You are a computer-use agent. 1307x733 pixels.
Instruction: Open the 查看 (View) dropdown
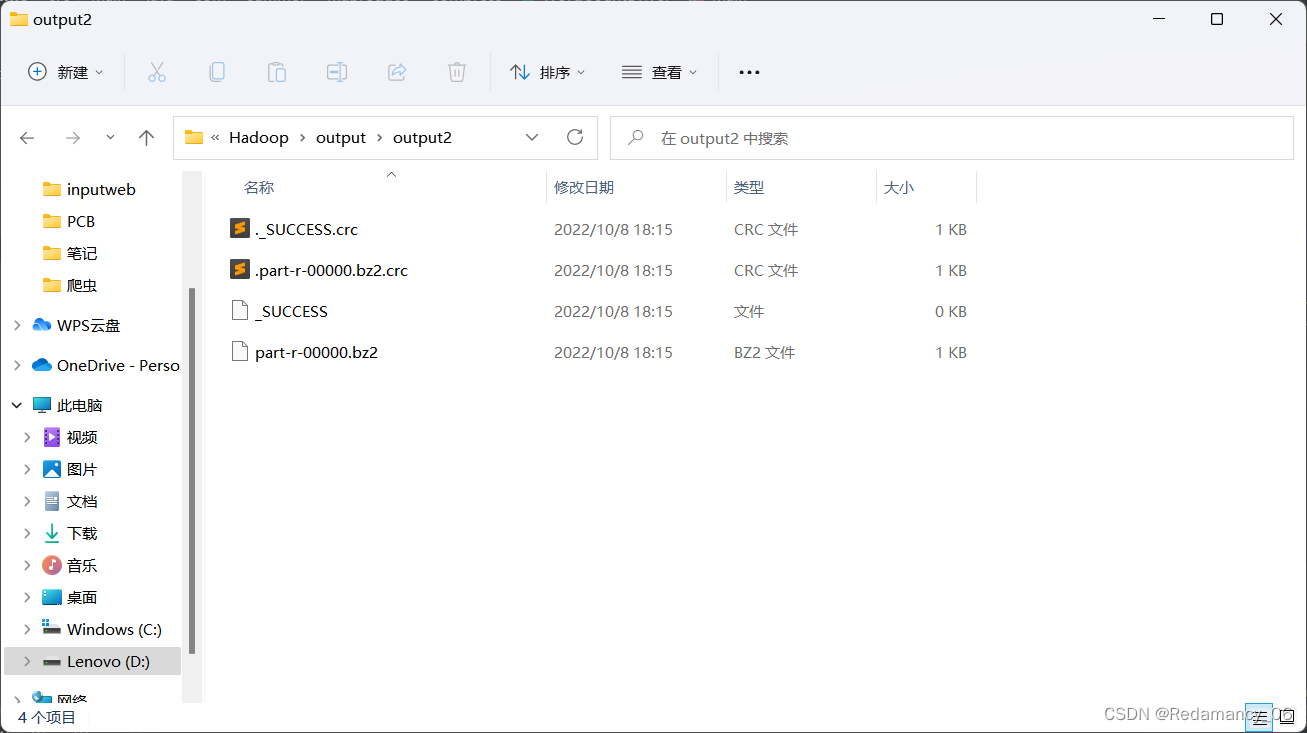[x=660, y=72]
